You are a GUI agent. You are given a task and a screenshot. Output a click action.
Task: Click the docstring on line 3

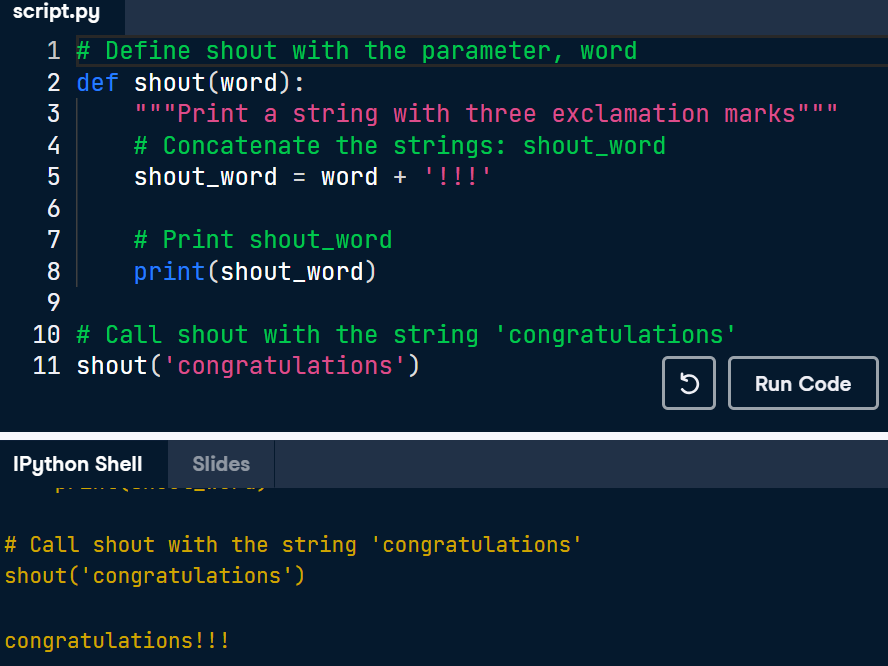486,114
